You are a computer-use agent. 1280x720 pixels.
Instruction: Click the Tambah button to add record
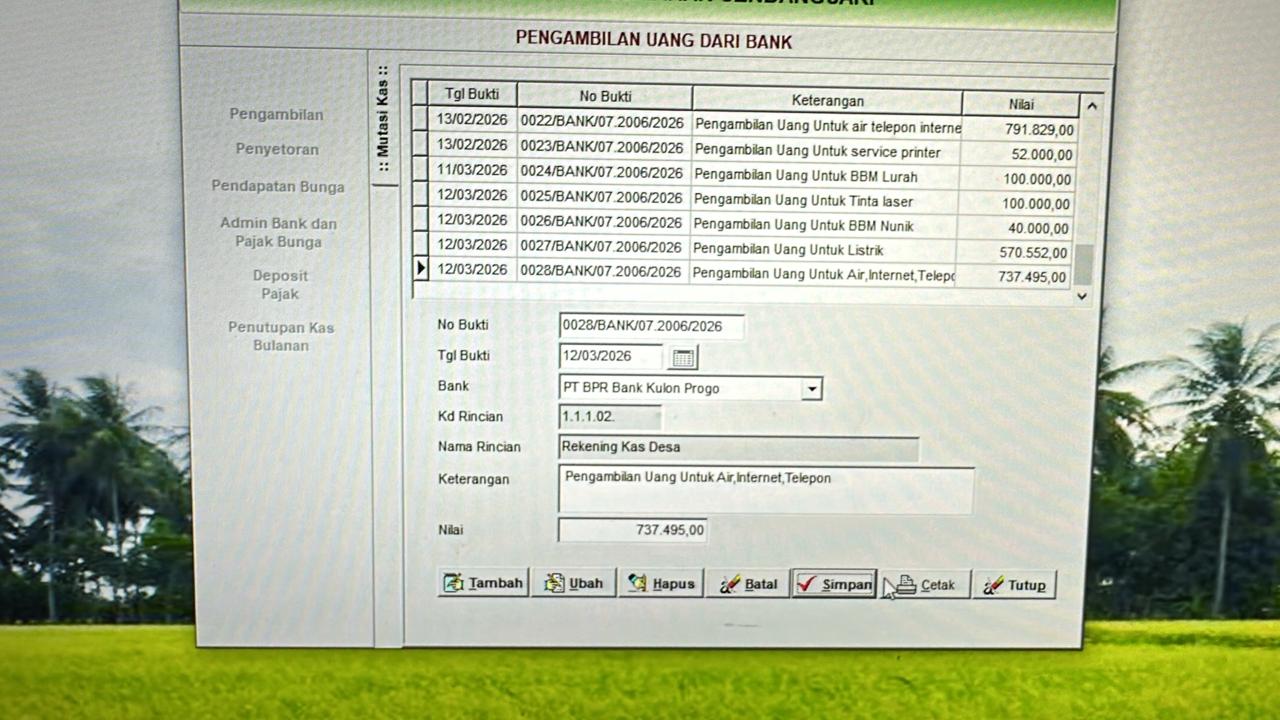483,583
